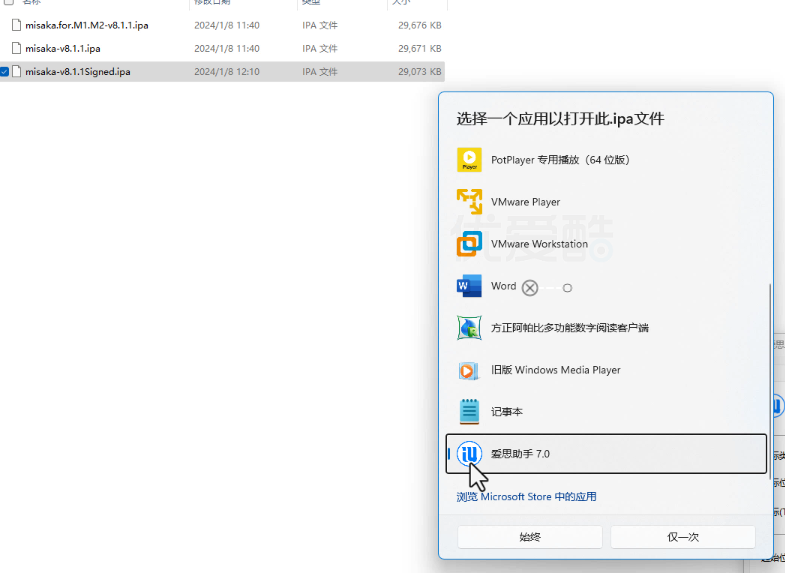The image size is (785, 573).
Task: Click the 记事本 notepad icon
Action: pos(469,411)
